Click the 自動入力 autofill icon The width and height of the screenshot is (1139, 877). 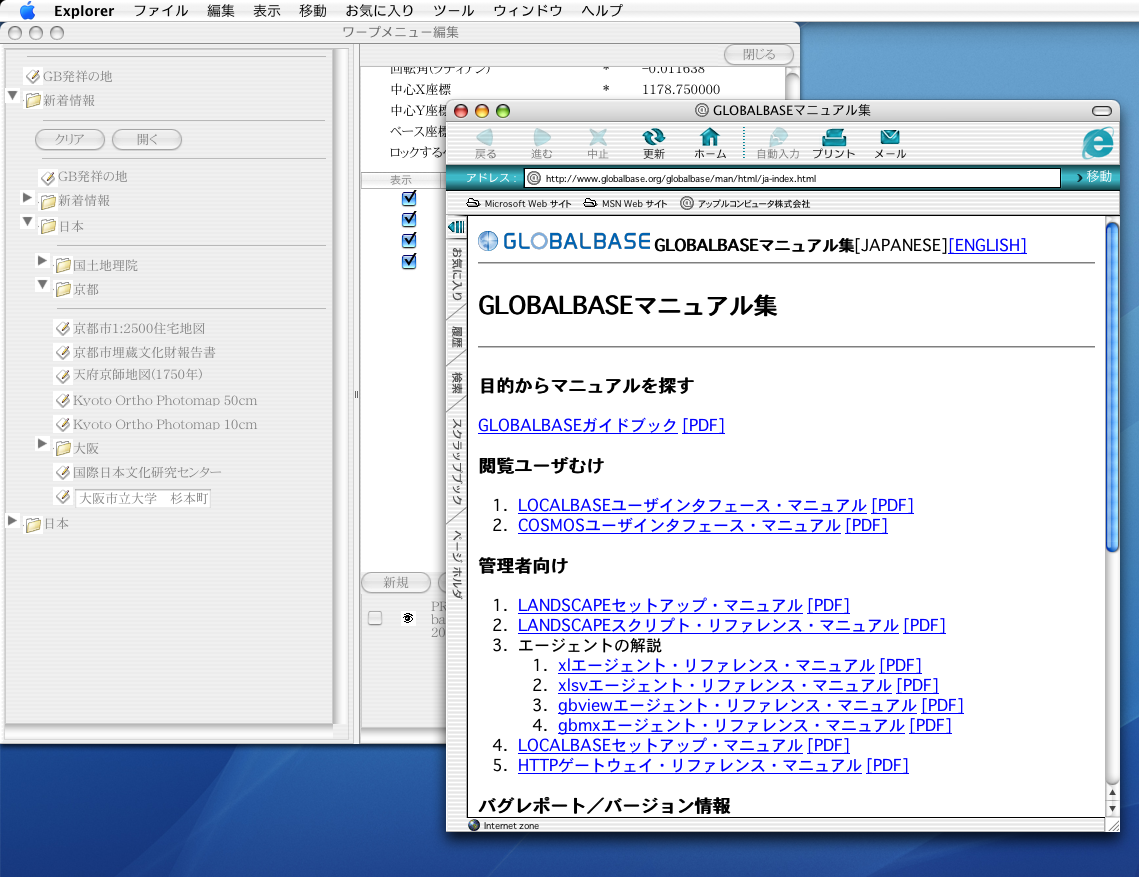(778, 137)
